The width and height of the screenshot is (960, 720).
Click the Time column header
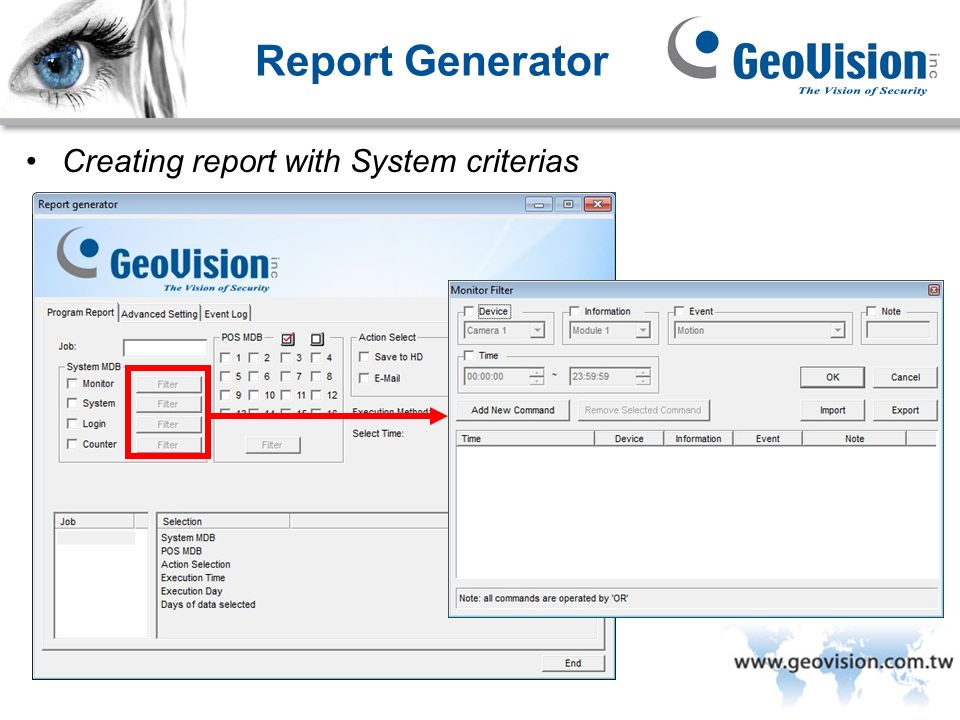click(525, 438)
